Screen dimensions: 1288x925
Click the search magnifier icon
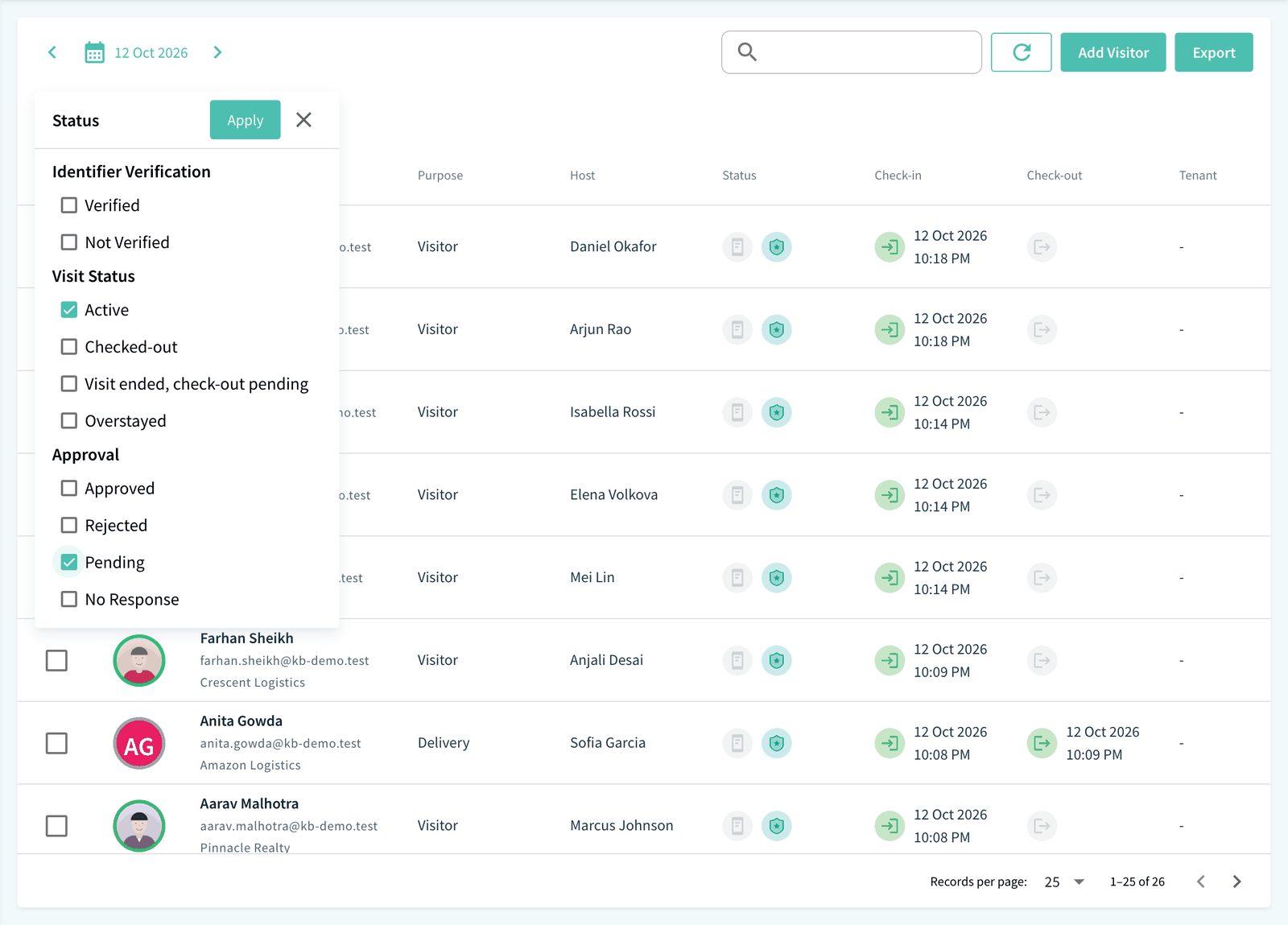[747, 52]
